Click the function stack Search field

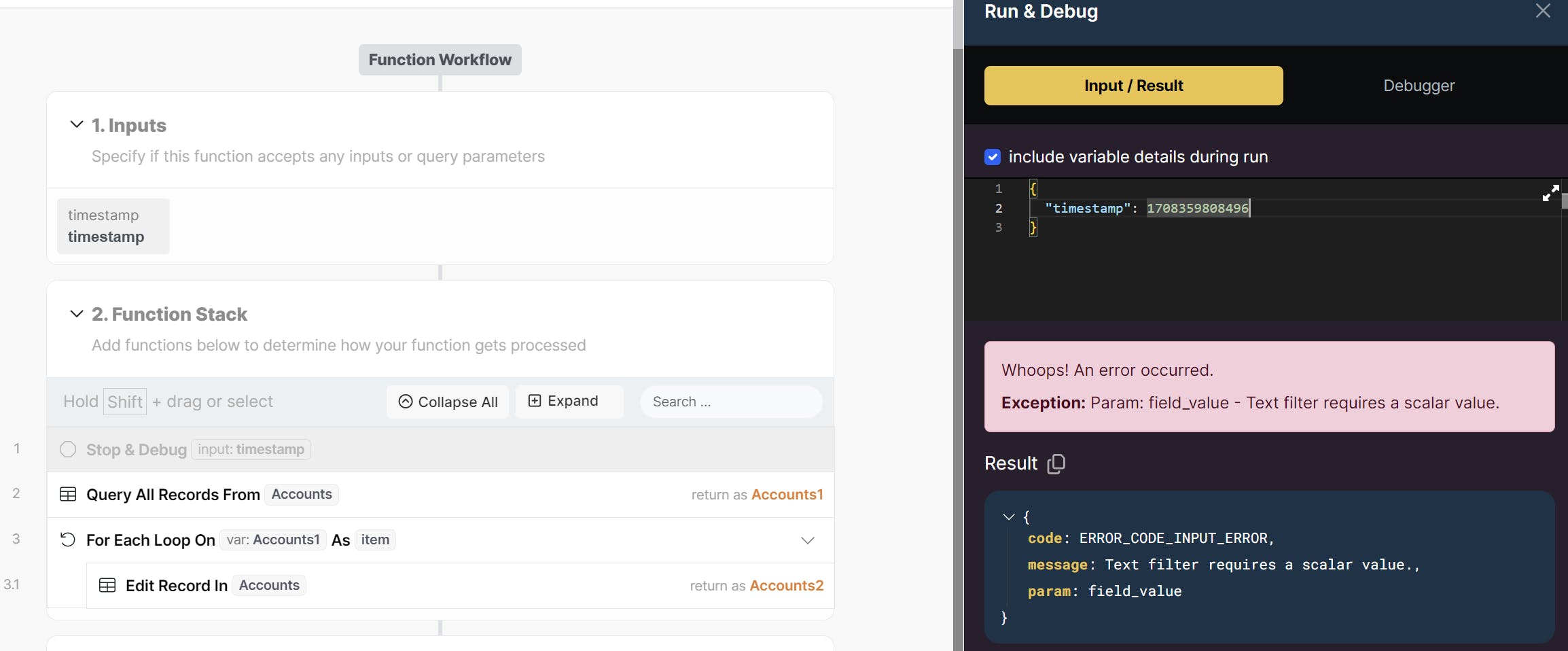[731, 402]
